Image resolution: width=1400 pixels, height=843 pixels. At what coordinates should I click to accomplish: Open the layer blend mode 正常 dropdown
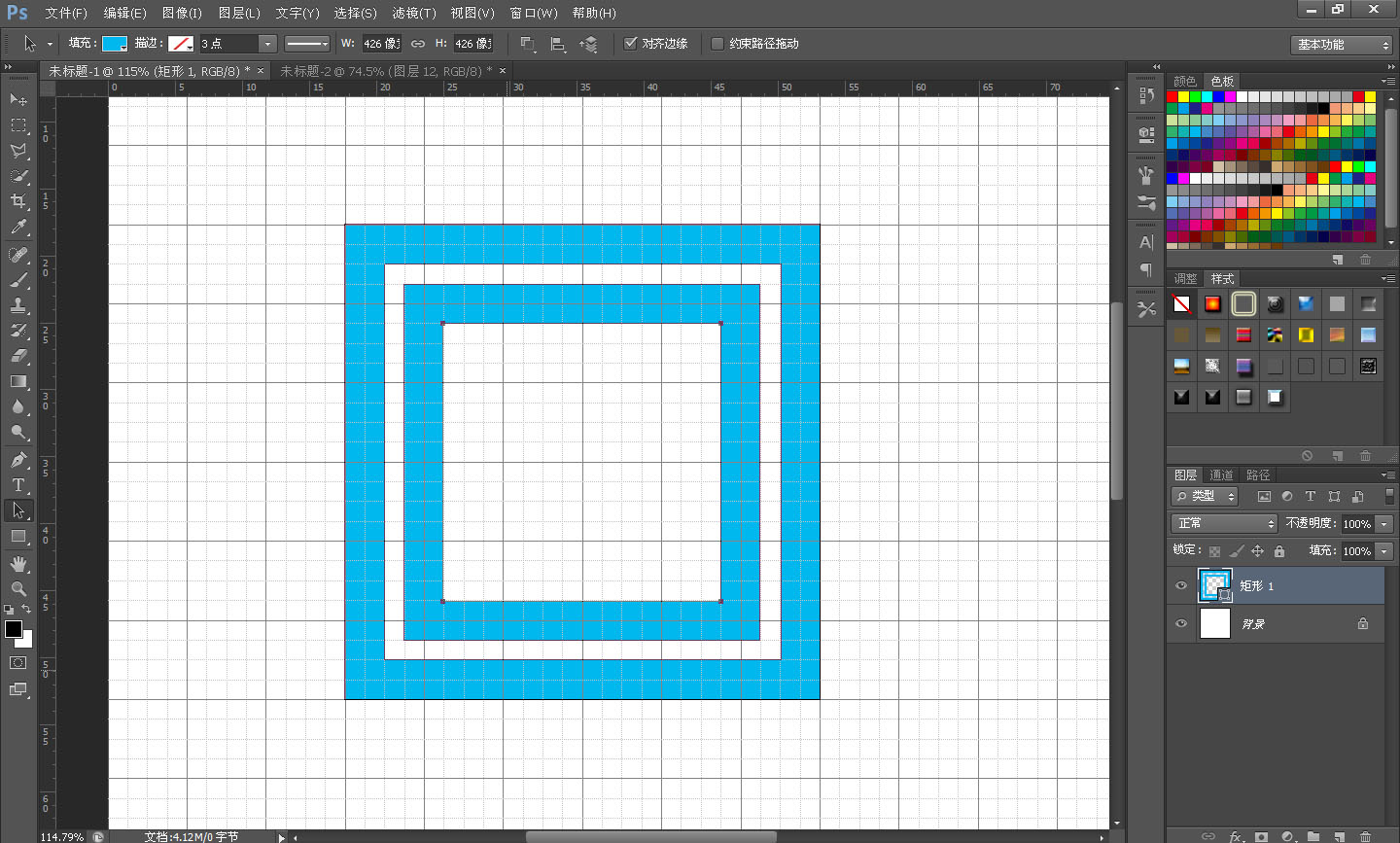1224,524
